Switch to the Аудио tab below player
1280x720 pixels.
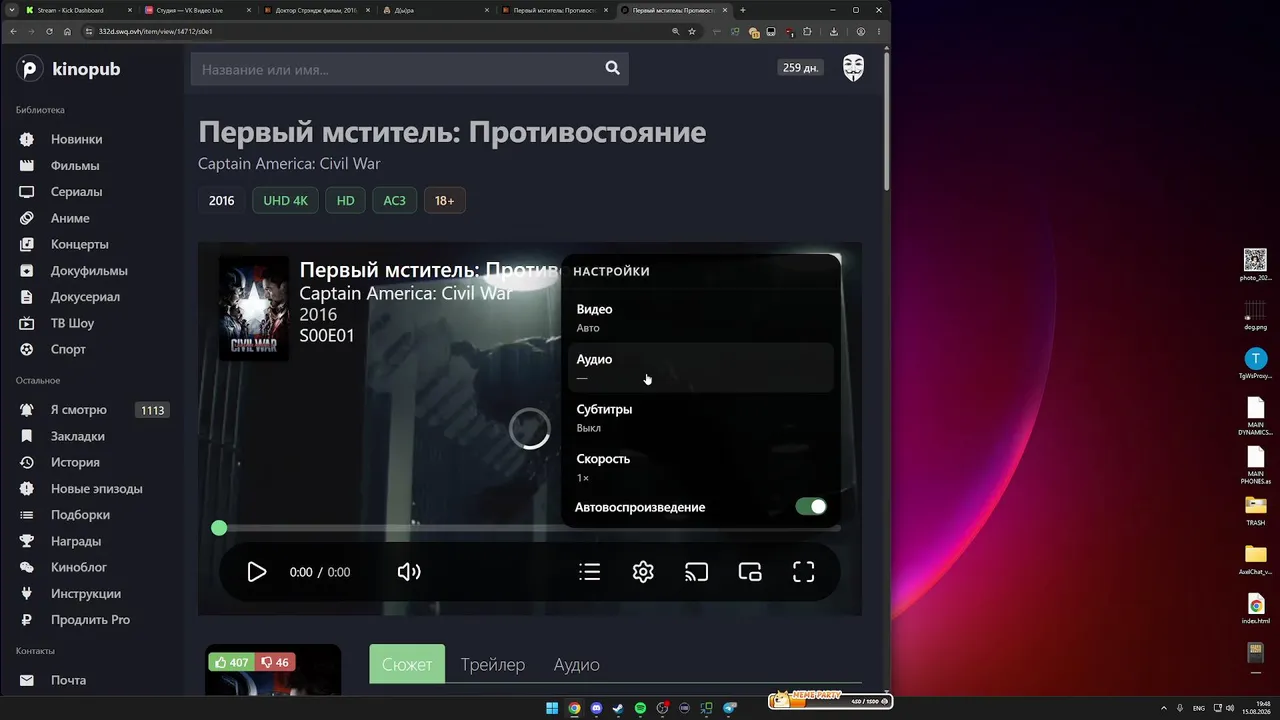[577, 664]
